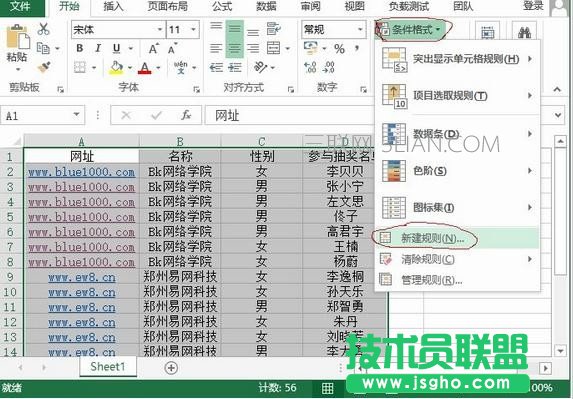The height and width of the screenshot is (399, 573).
Task: Collapse the ribbon with the up chevron
Action: [557, 89]
